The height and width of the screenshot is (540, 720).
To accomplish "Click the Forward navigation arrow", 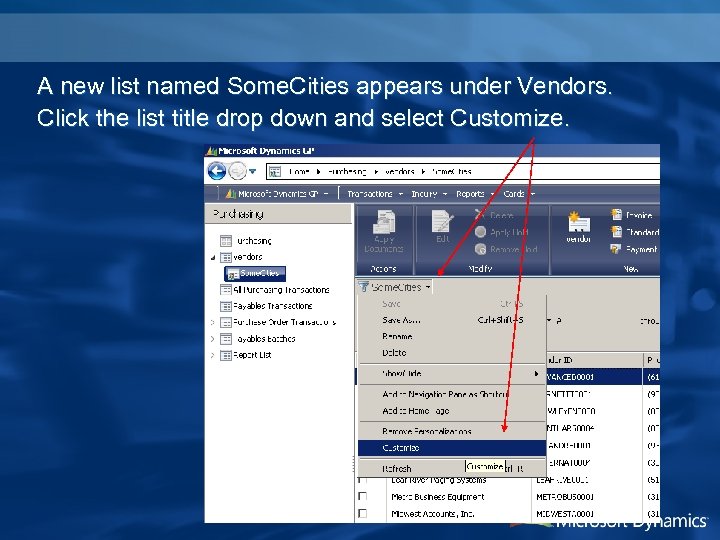I will pyautogui.click(x=237, y=171).
